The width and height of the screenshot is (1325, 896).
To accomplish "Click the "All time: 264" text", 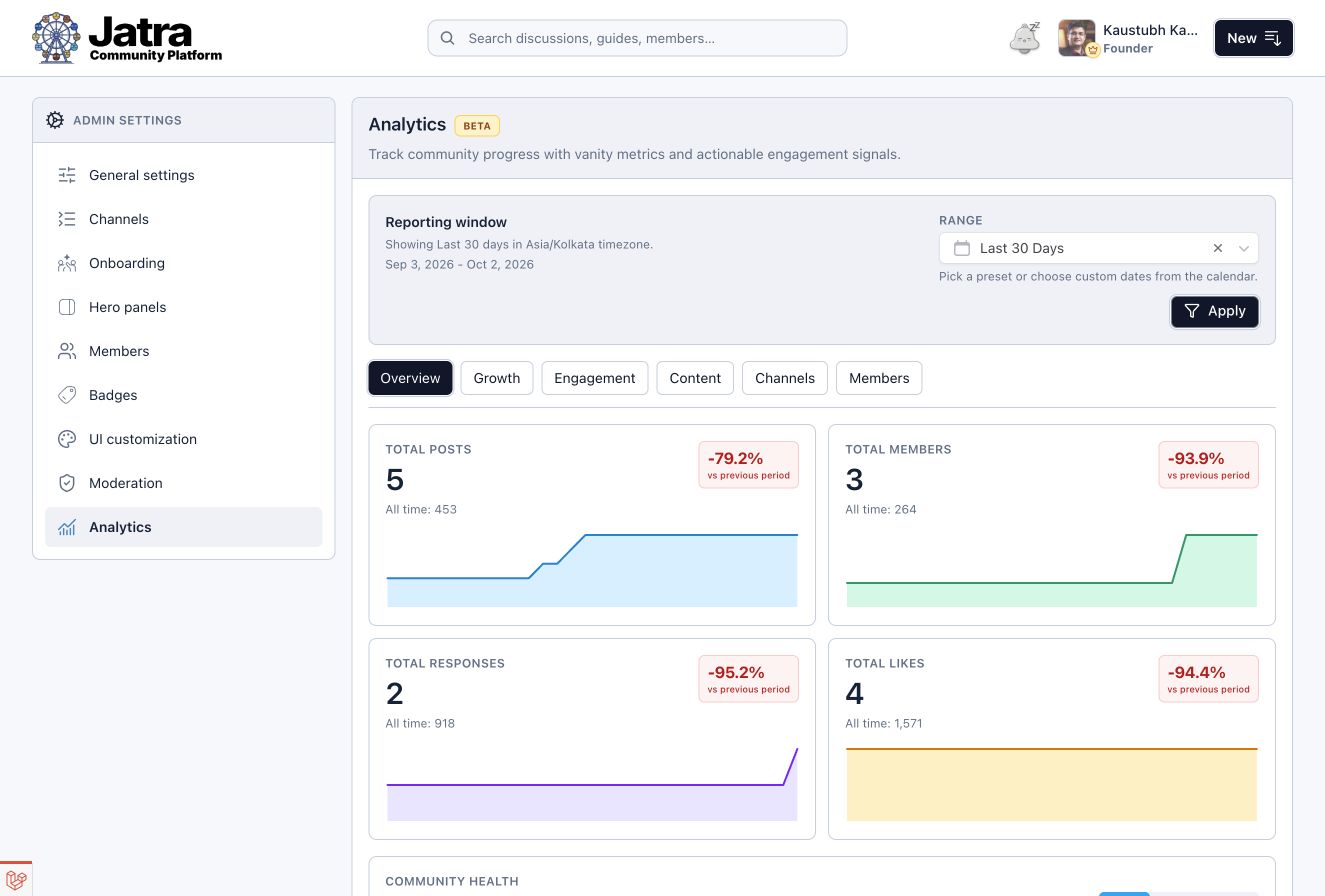I will click(x=881, y=509).
